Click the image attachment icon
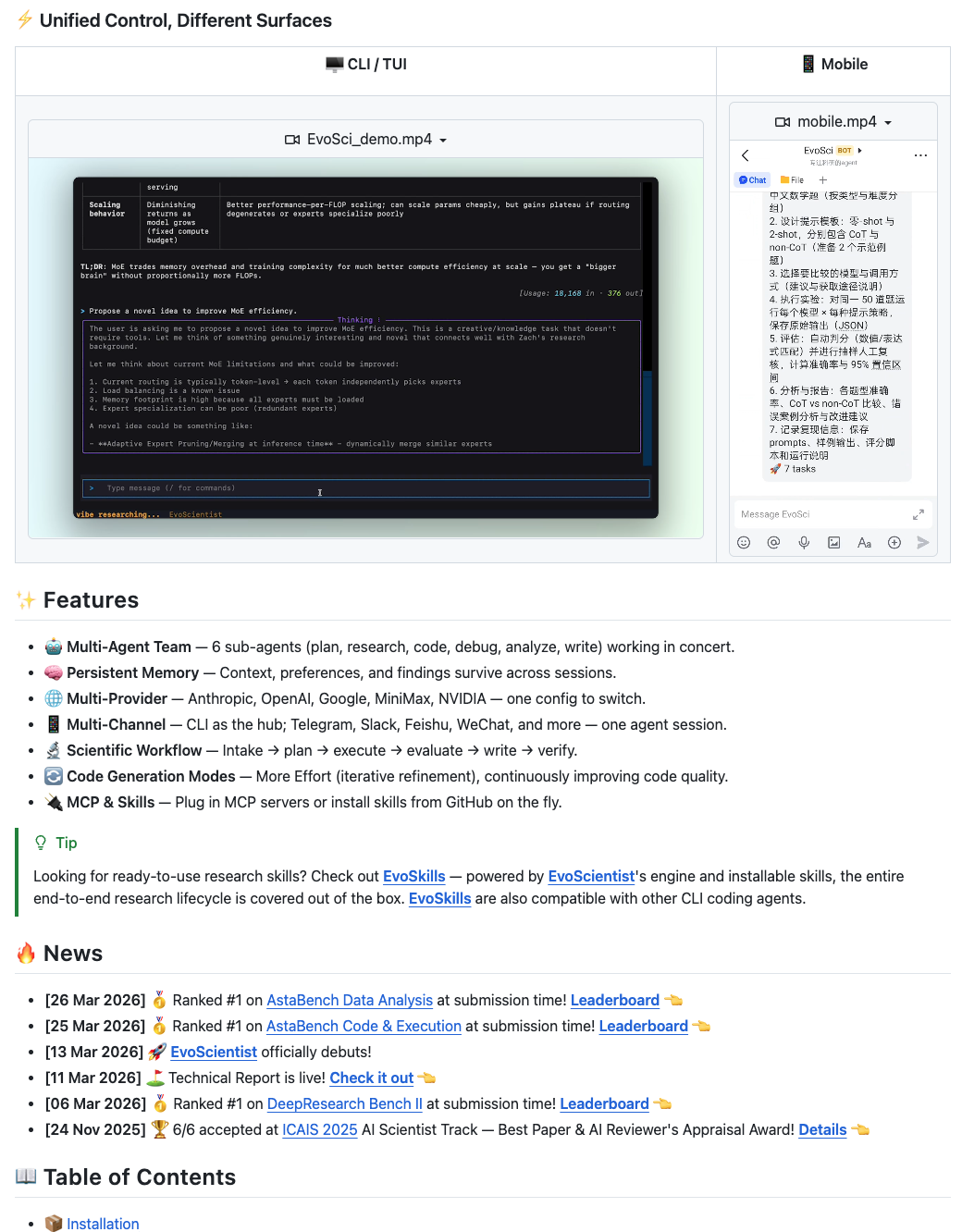The width and height of the screenshot is (962, 1232). coord(833,543)
